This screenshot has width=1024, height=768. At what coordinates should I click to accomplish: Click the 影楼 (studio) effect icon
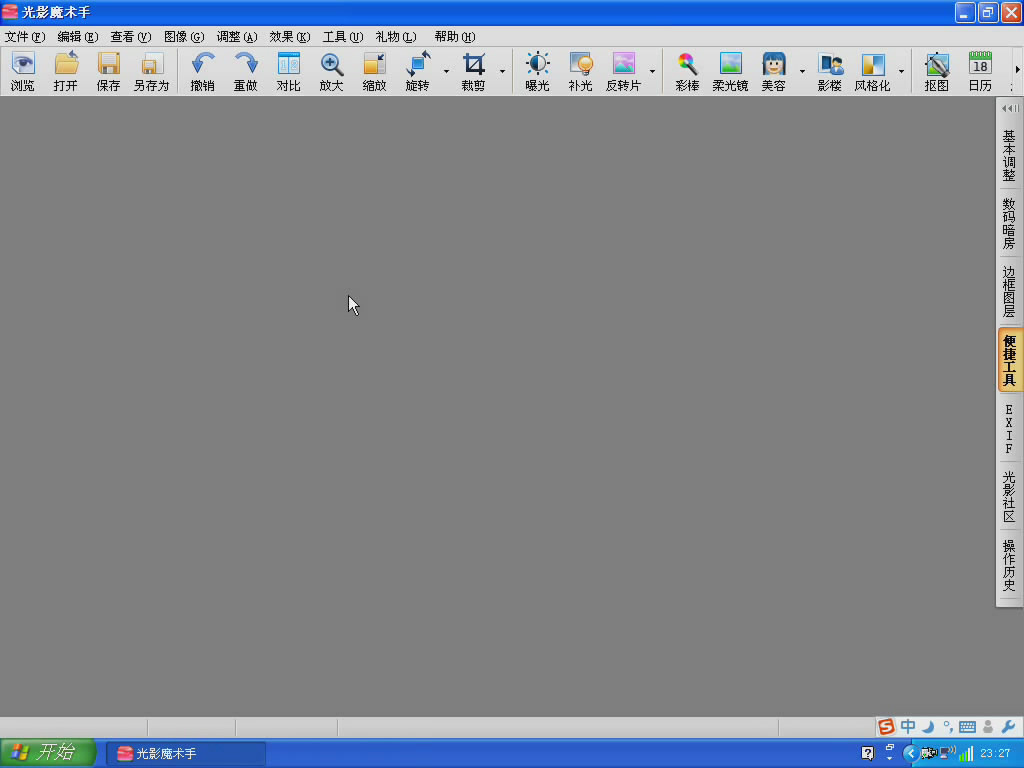point(830,71)
